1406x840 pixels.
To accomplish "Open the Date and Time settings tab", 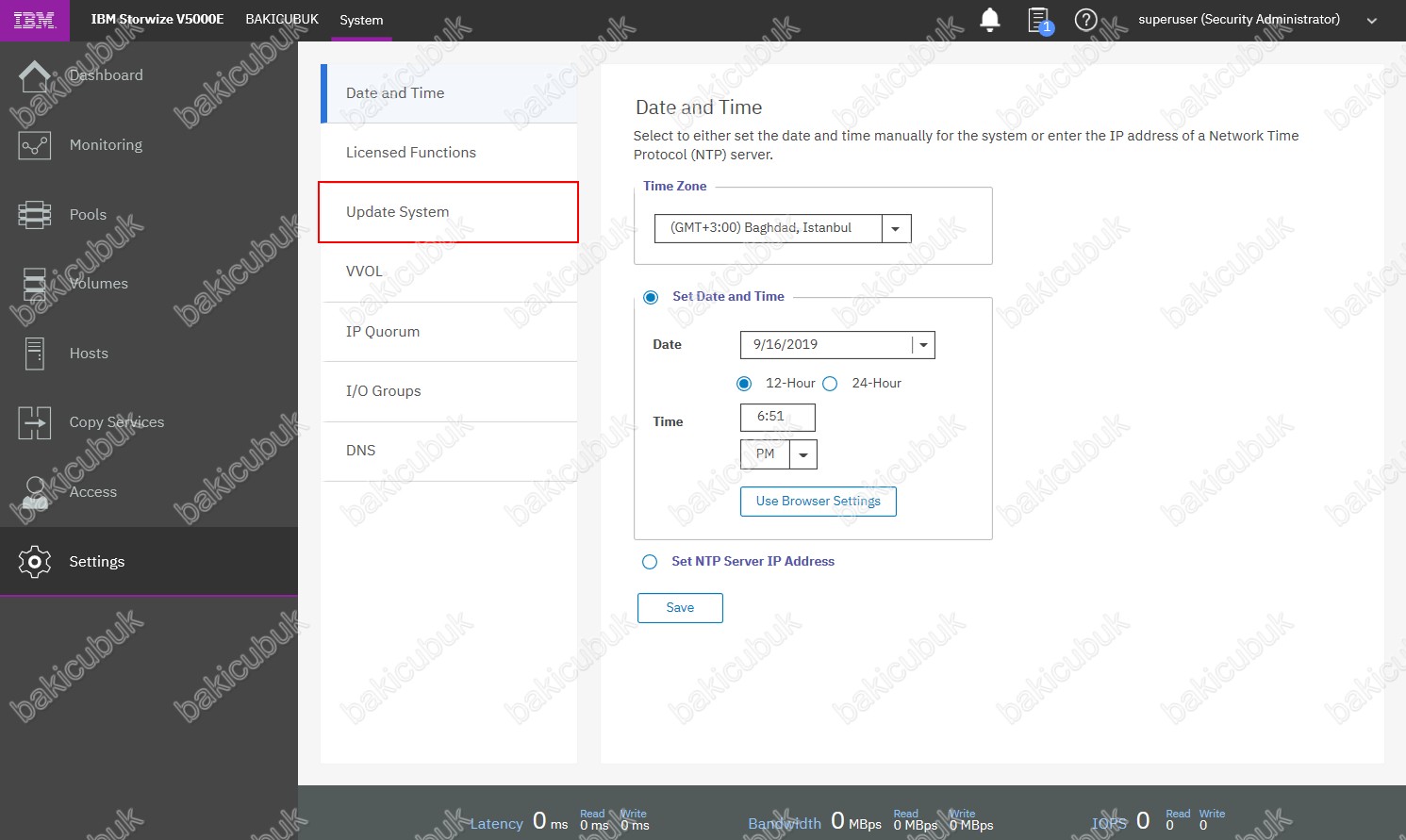I will [449, 93].
